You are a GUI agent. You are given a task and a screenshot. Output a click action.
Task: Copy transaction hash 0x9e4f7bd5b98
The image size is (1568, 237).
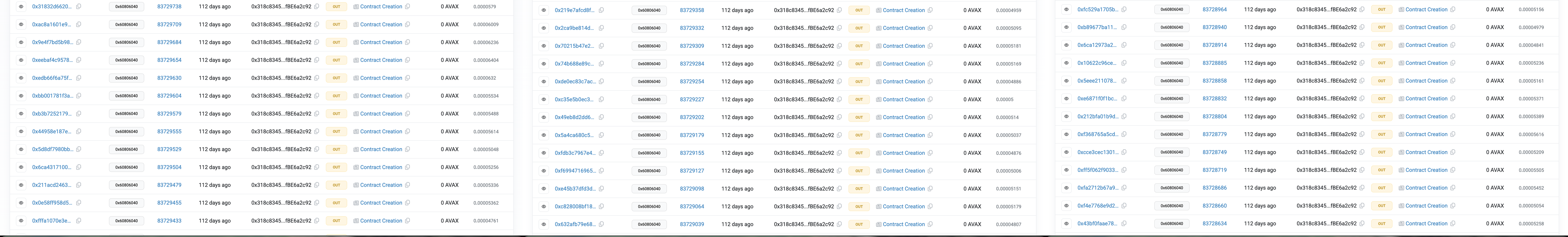[78, 43]
